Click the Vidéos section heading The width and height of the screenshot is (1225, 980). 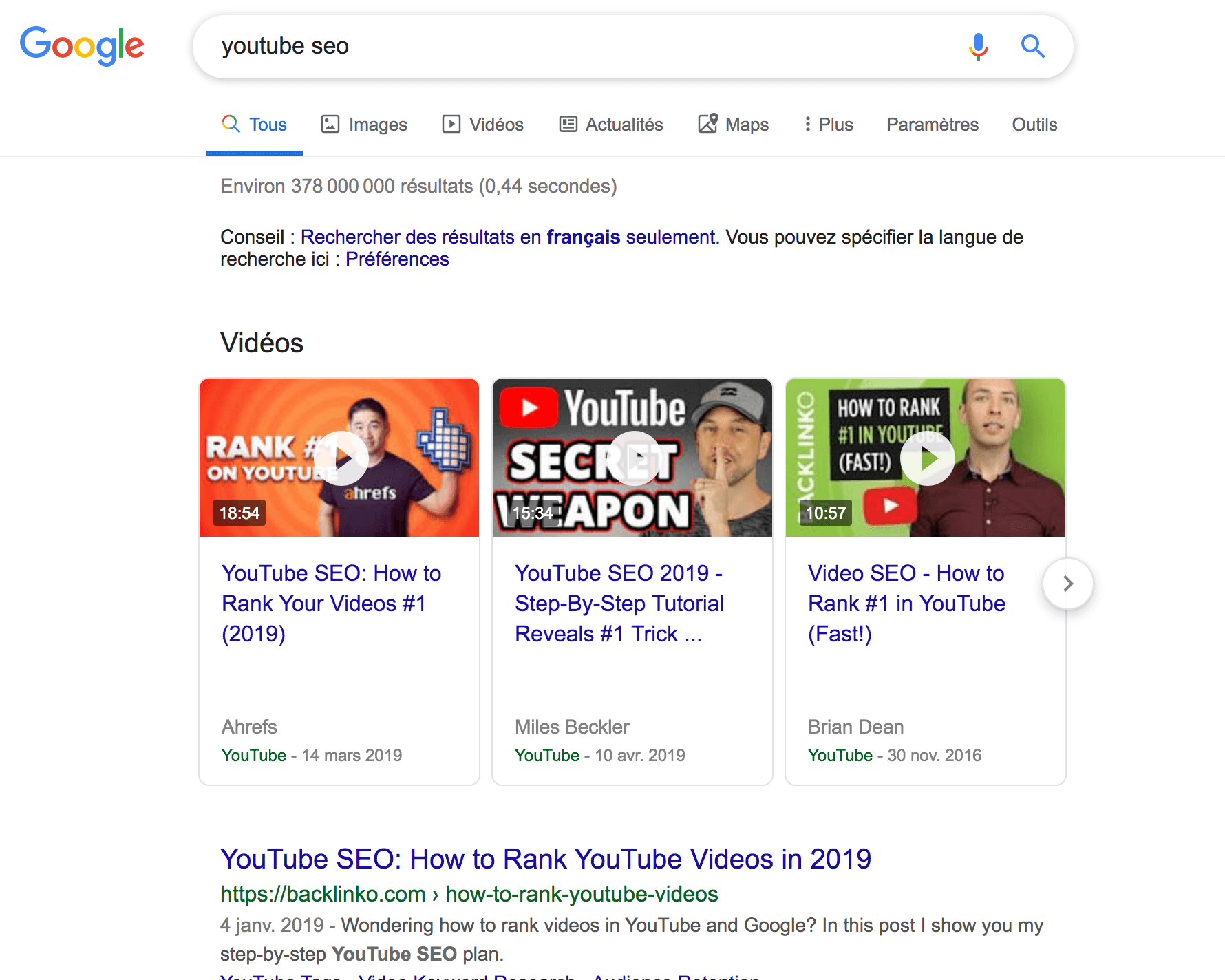[x=262, y=343]
